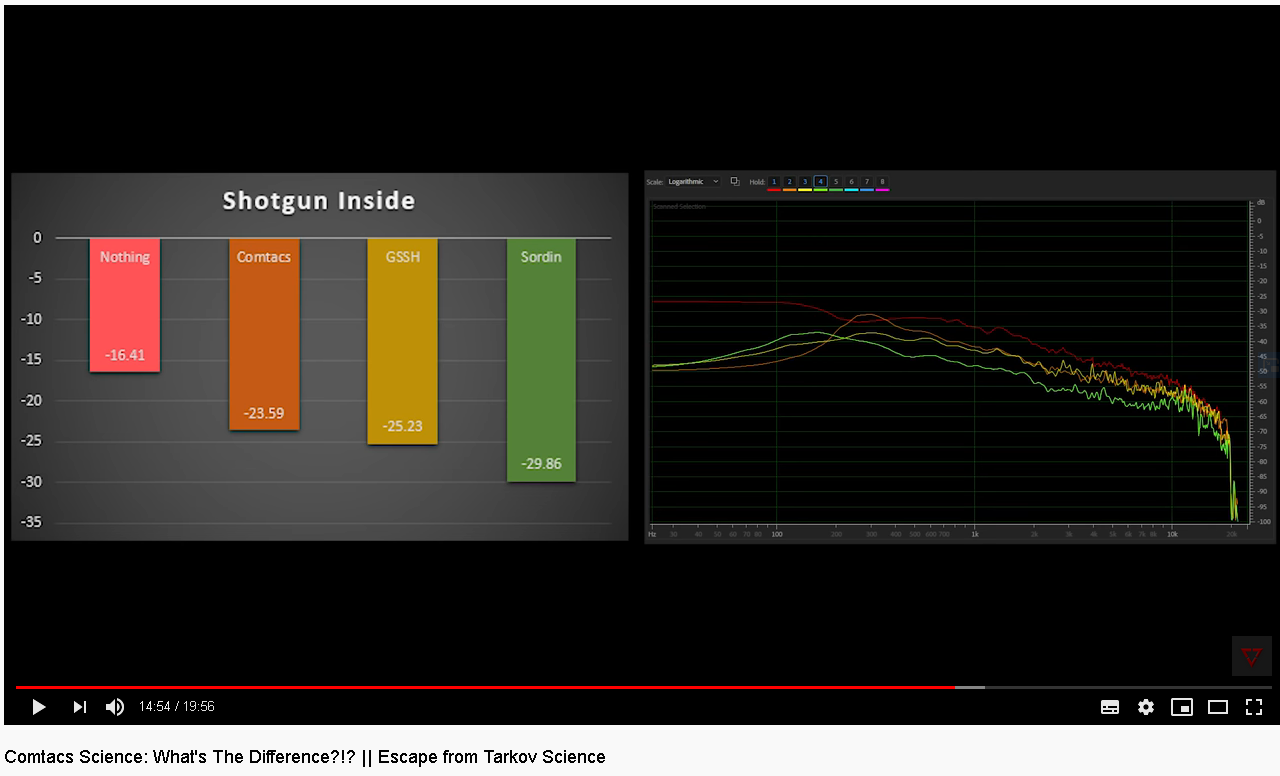The width and height of the screenshot is (1280, 776).
Task: Click the channel watermark triangle logo
Action: (x=1252, y=656)
